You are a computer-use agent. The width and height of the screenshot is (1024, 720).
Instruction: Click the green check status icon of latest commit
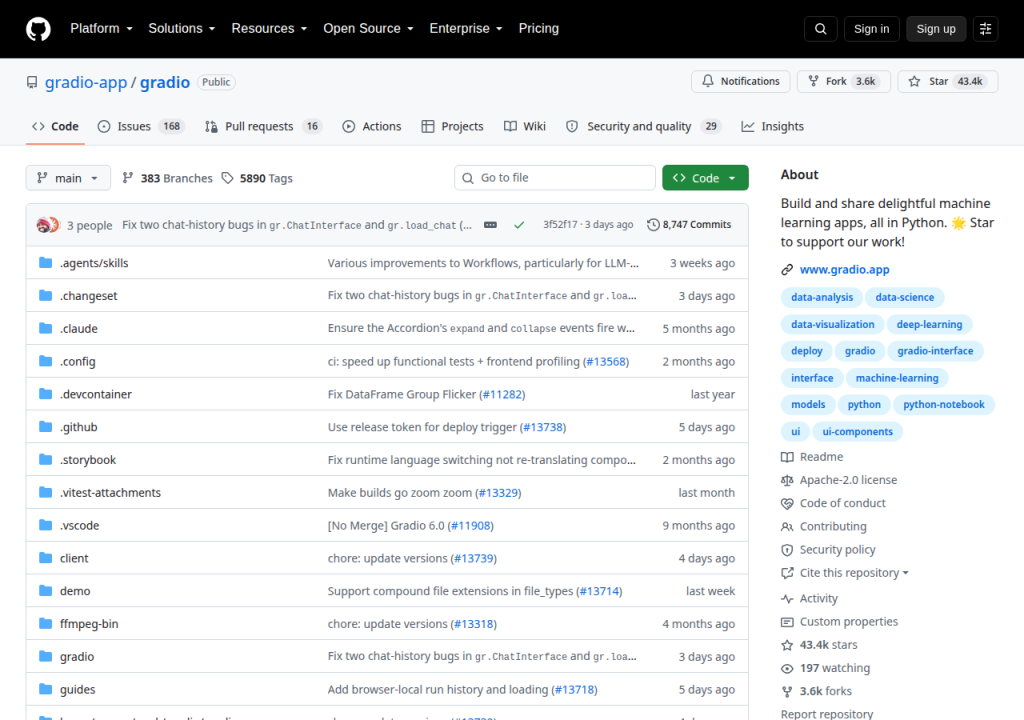coord(519,225)
